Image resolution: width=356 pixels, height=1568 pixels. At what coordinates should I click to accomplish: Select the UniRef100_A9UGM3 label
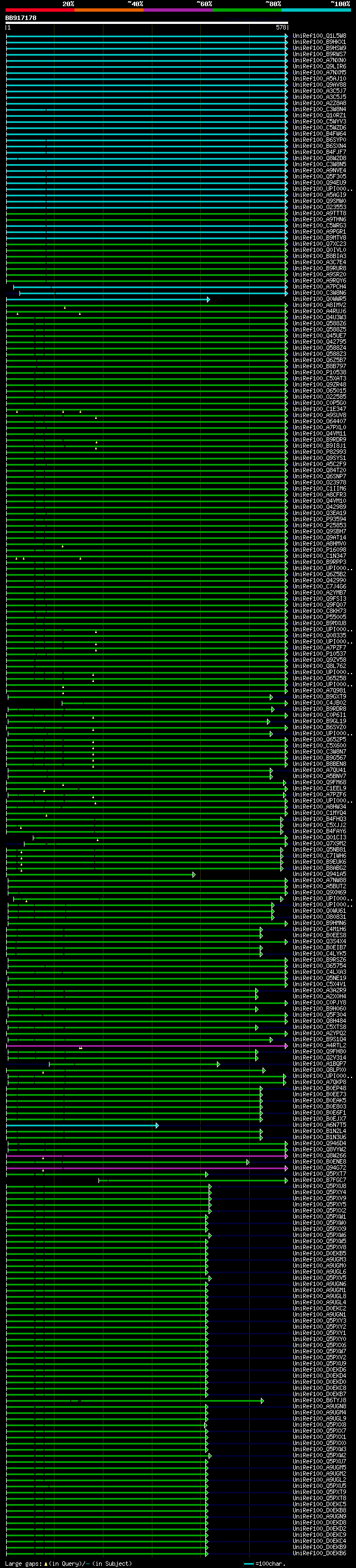click(x=319, y=1259)
